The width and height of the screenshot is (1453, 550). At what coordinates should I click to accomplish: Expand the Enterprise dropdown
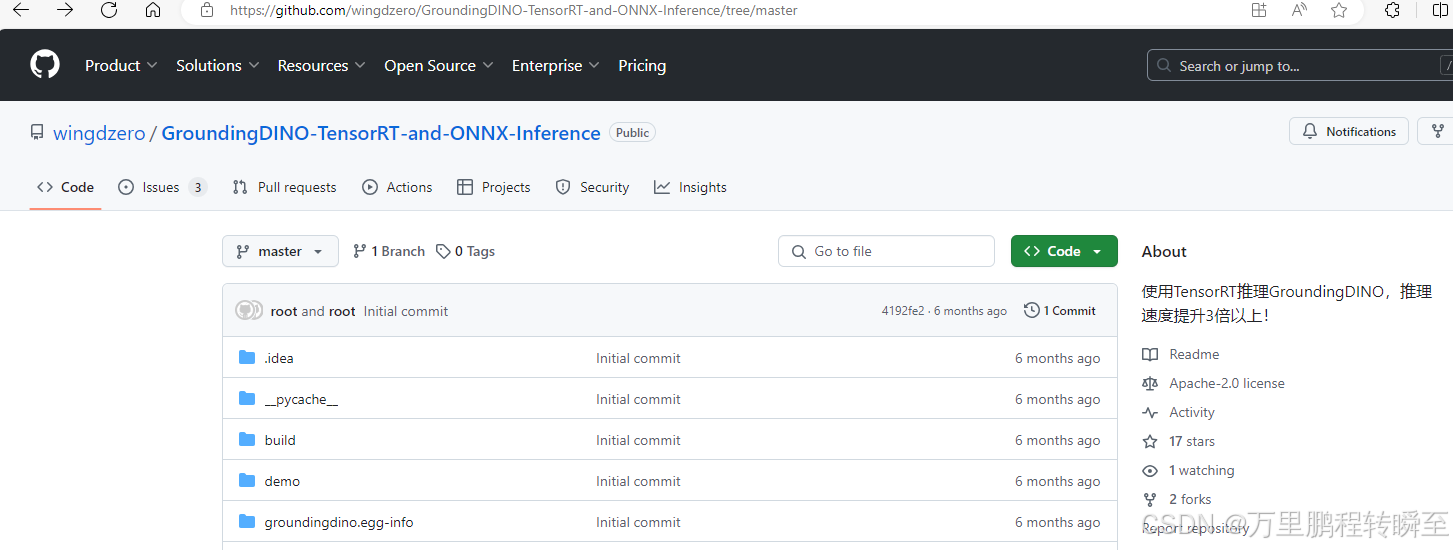tap(555, 65)
